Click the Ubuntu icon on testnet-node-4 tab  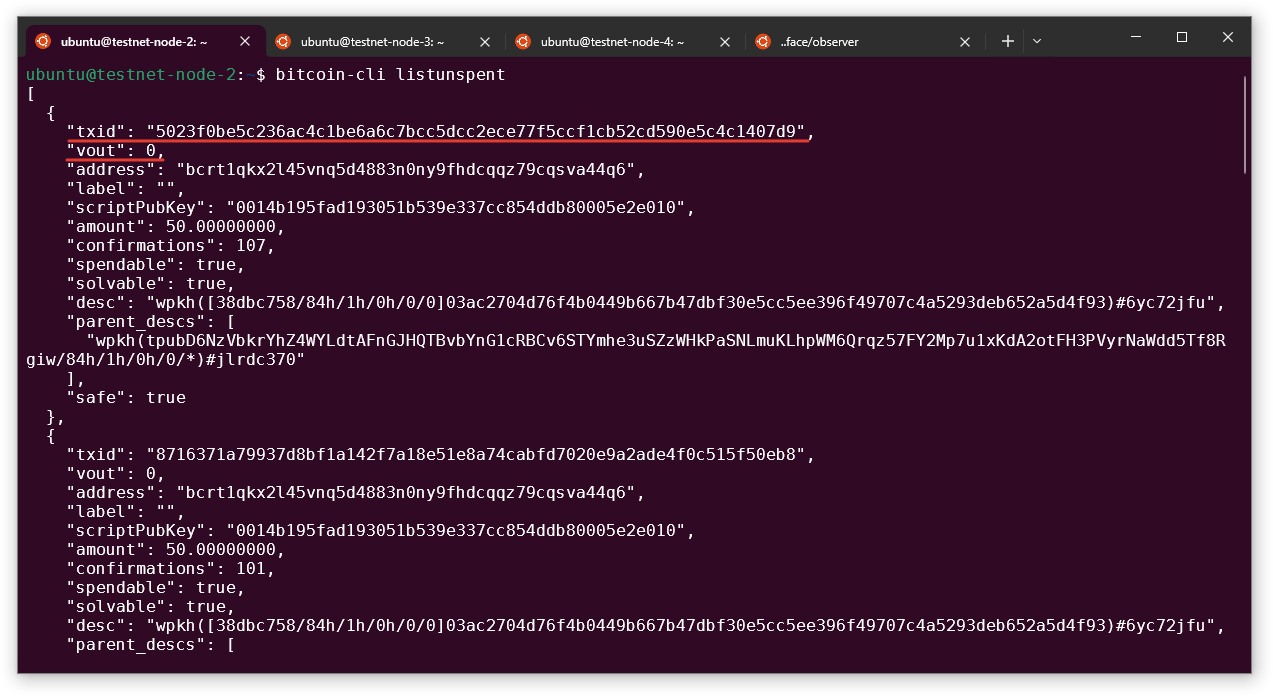tap(523, 41)
